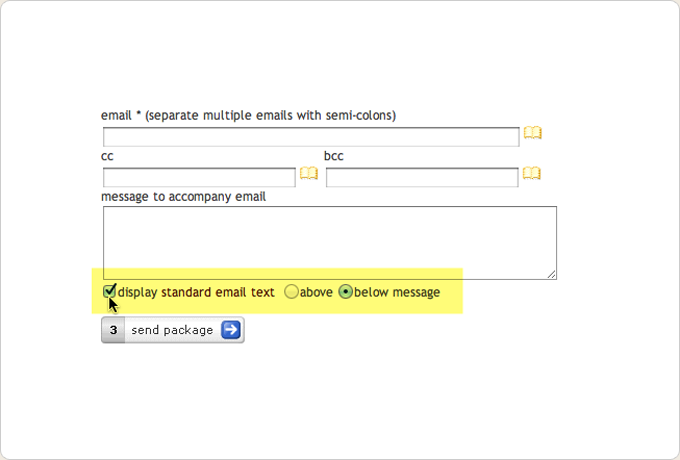Focus the email recipients input field
The height and width of the screenshot is (460, 680).
[311, 137]
